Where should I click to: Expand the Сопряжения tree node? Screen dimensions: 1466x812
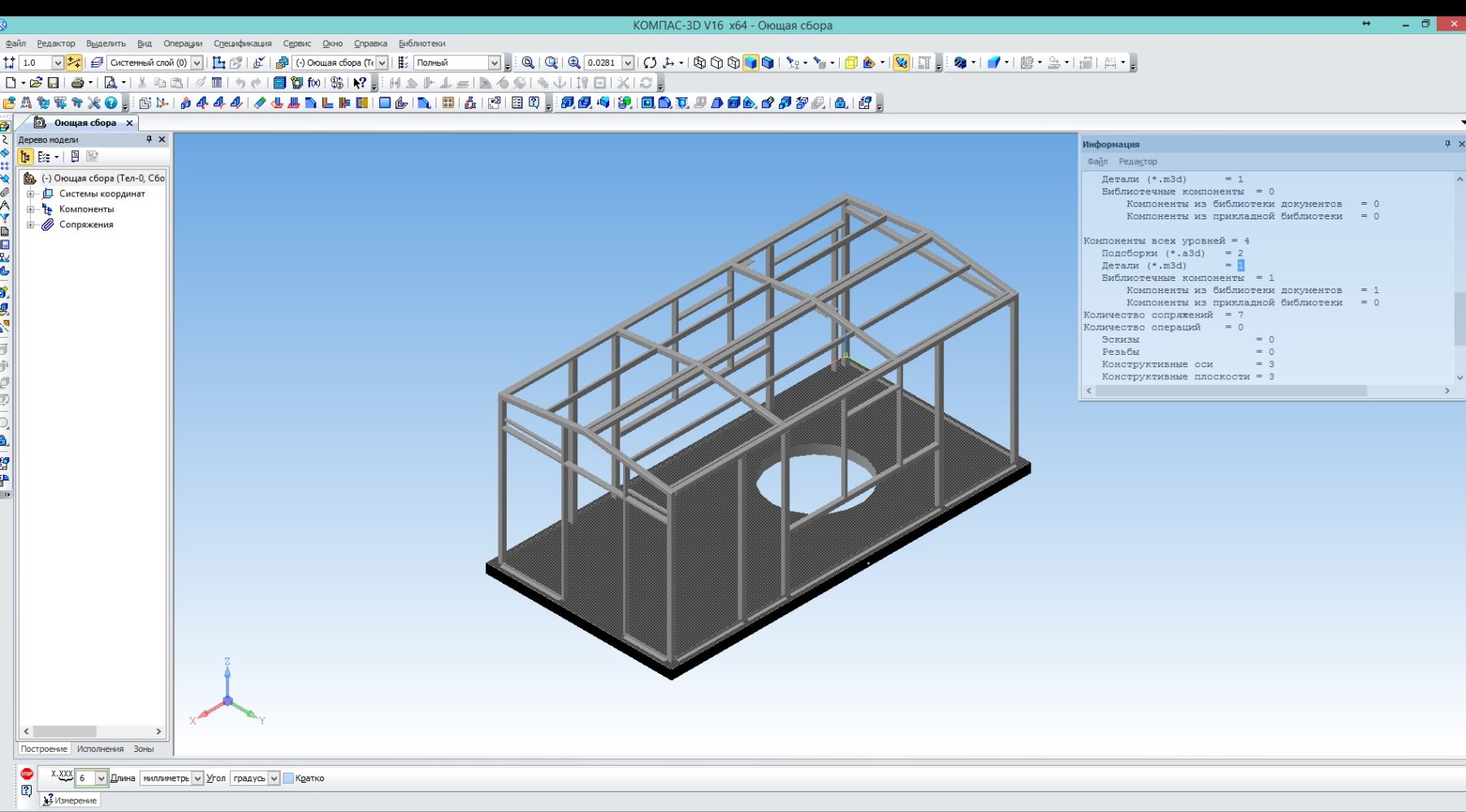pyautogui.click(x=31, y=225)
